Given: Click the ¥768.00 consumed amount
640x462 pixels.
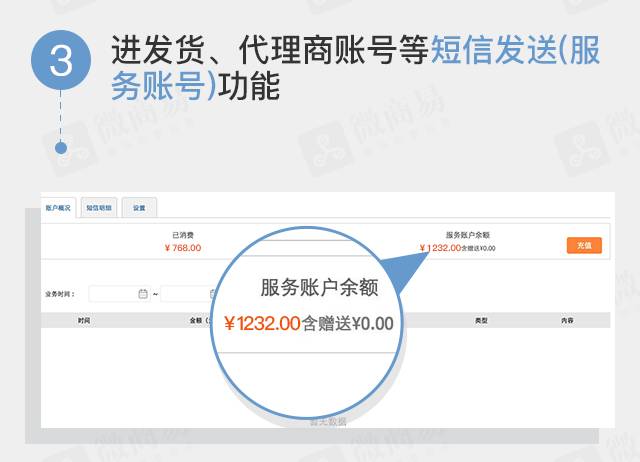Looking at the screenshot, I should (183, 248).
